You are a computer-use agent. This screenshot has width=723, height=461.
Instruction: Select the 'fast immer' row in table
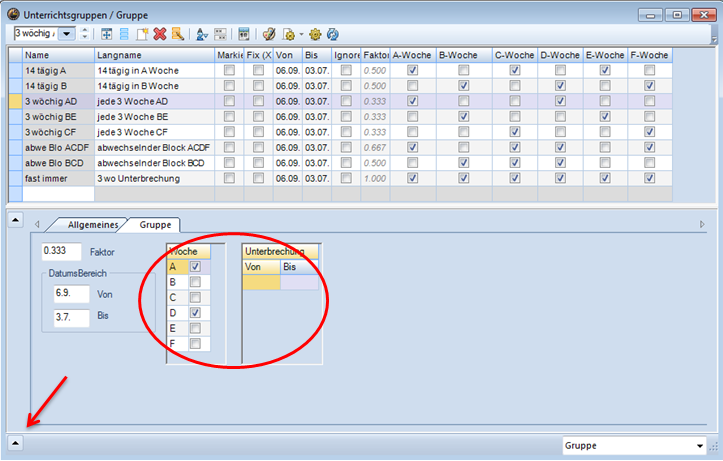pos(57,178)
